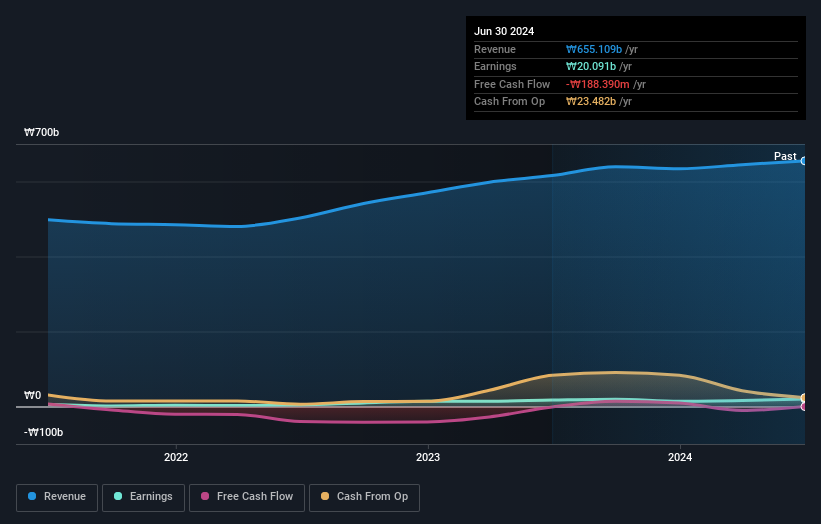Click the Cash From Op label in tooltip
Viewport: 821px width, 524px height.
click(509, 102)
